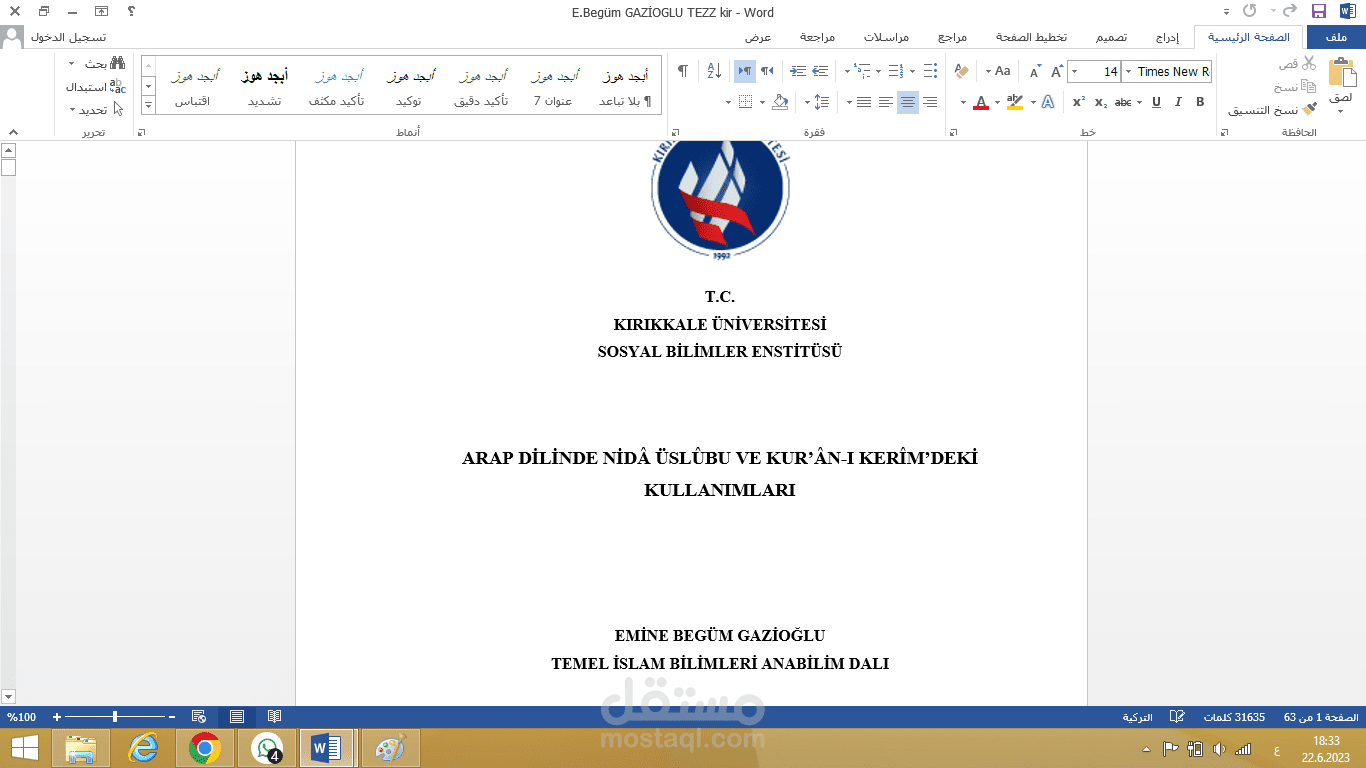Apply the No Spacing (بلا تباعد) style
The width and height of the screenshot is (1366, 768).
point(625,86)
